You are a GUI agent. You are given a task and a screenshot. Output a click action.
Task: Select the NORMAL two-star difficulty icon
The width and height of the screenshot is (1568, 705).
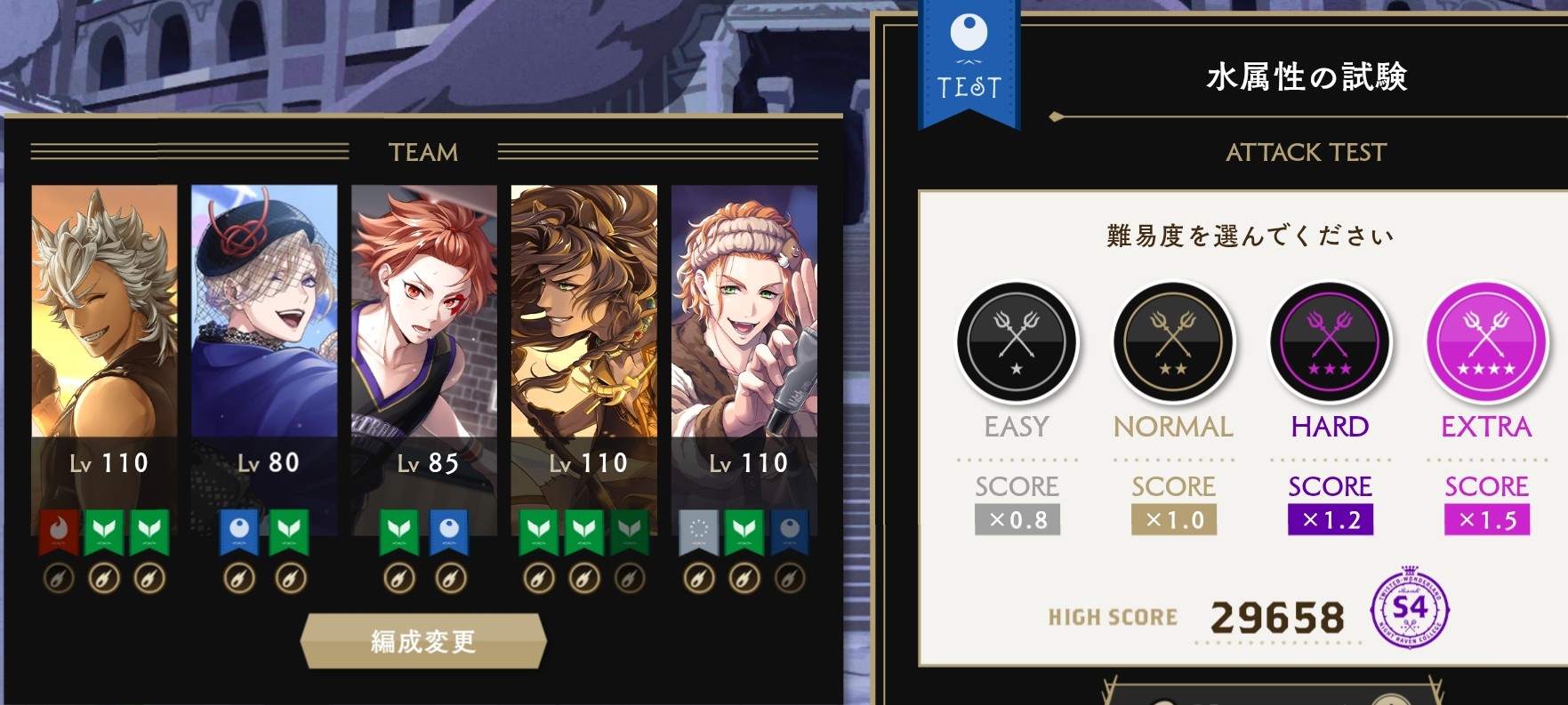(1173, 342)
